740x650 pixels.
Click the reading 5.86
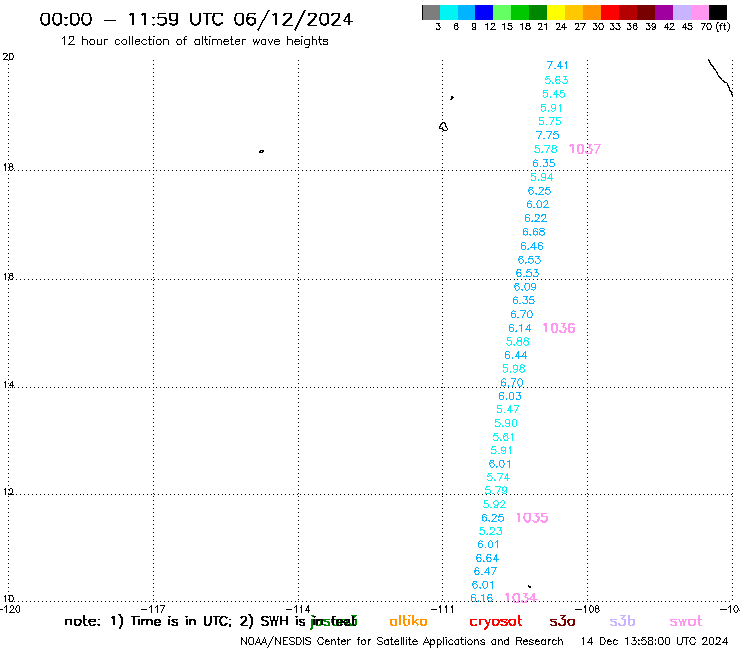tap(518, 341)
